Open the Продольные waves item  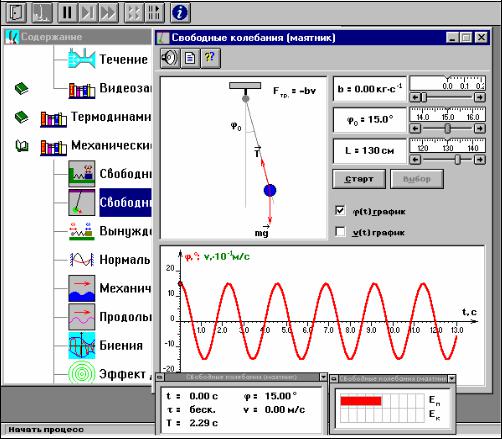pyautogui.click(x=125, y=317)
